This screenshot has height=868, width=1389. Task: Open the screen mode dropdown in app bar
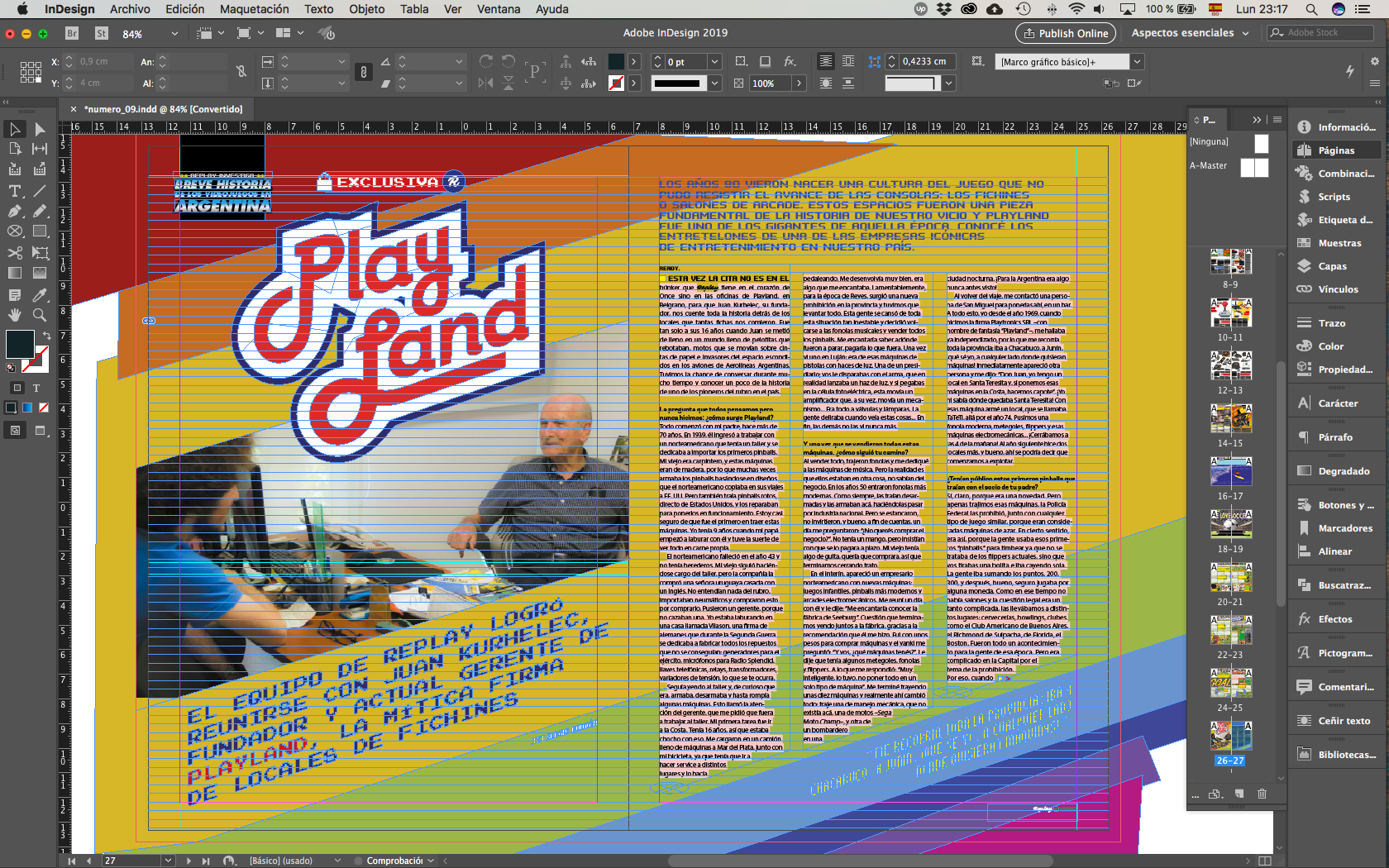[250, 33]
